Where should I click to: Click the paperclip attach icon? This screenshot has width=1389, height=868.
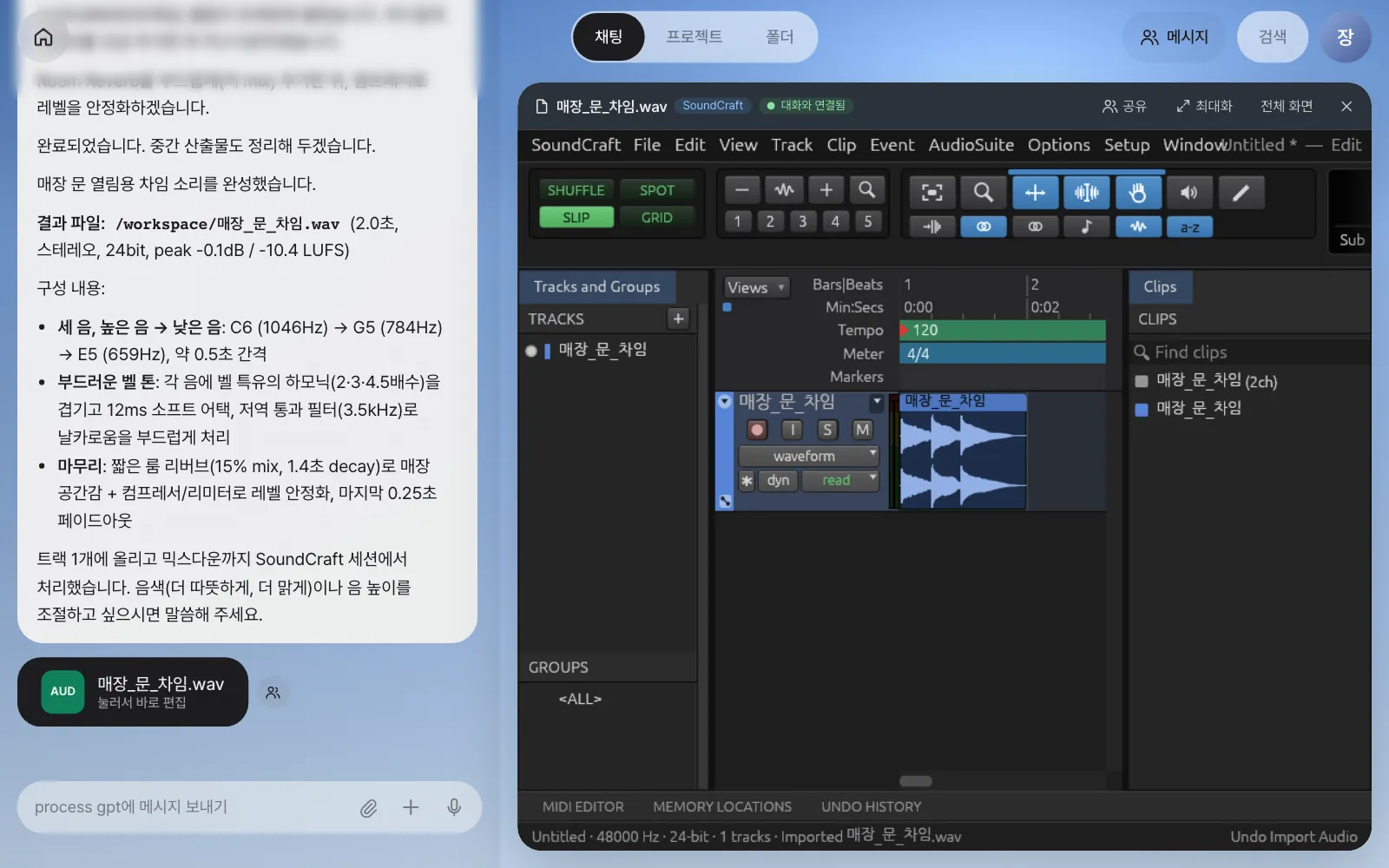[368, 808]
